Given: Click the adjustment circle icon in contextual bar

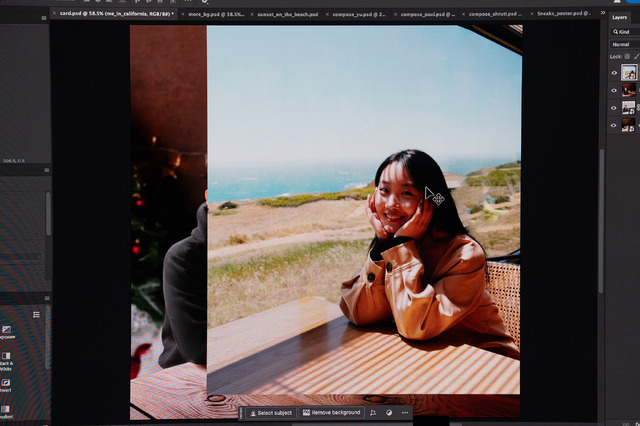Looking at the screenshot, I should coord(389,413).
